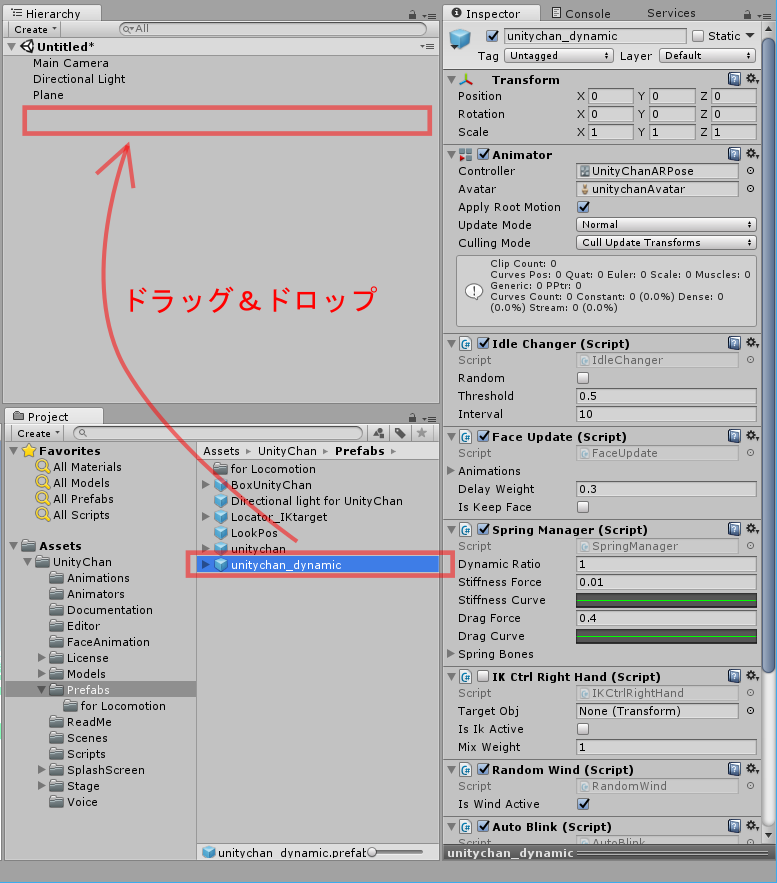Image resolution: width=777 pixels, height=883 pixels.
Task: Open Untitled scene options menu icon
Action: coord(427,47)
